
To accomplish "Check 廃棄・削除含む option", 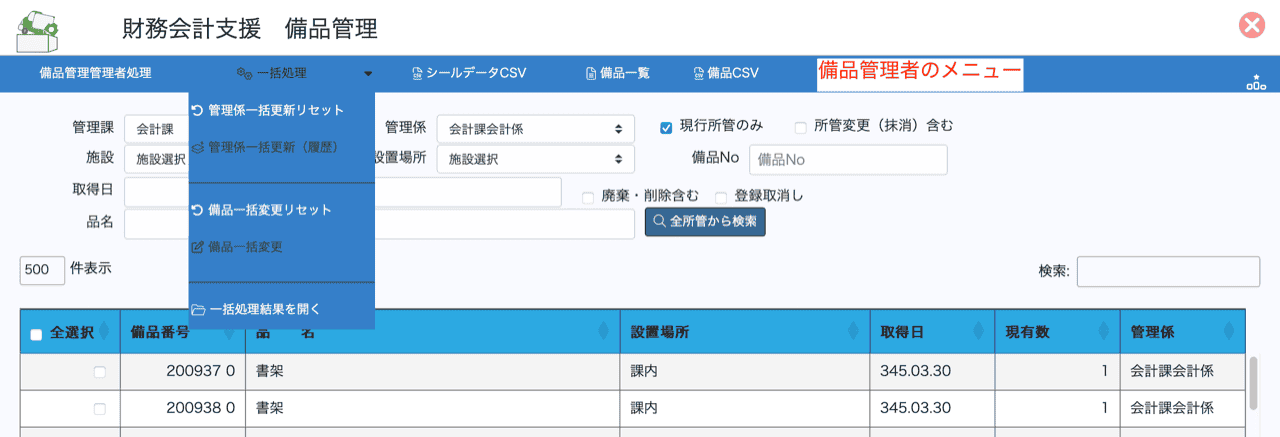I will tap(588, 197).
